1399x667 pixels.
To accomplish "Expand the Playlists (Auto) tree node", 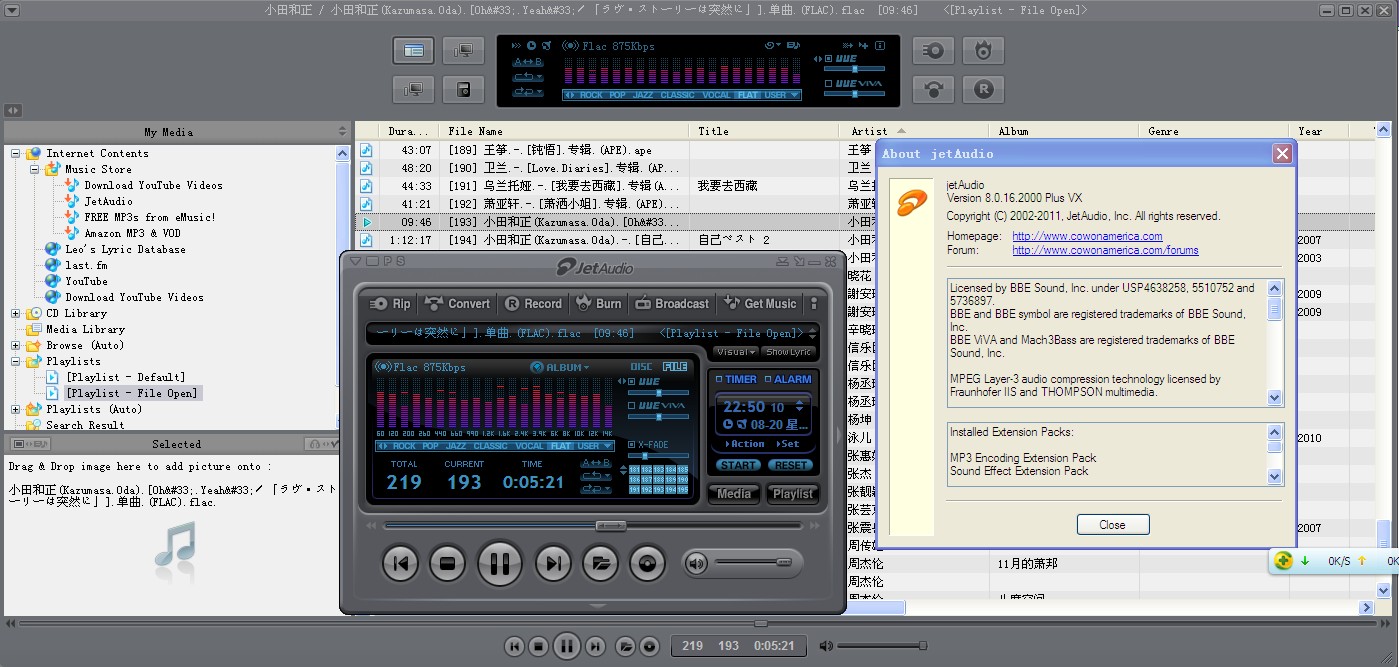I will tap(16, 409).
